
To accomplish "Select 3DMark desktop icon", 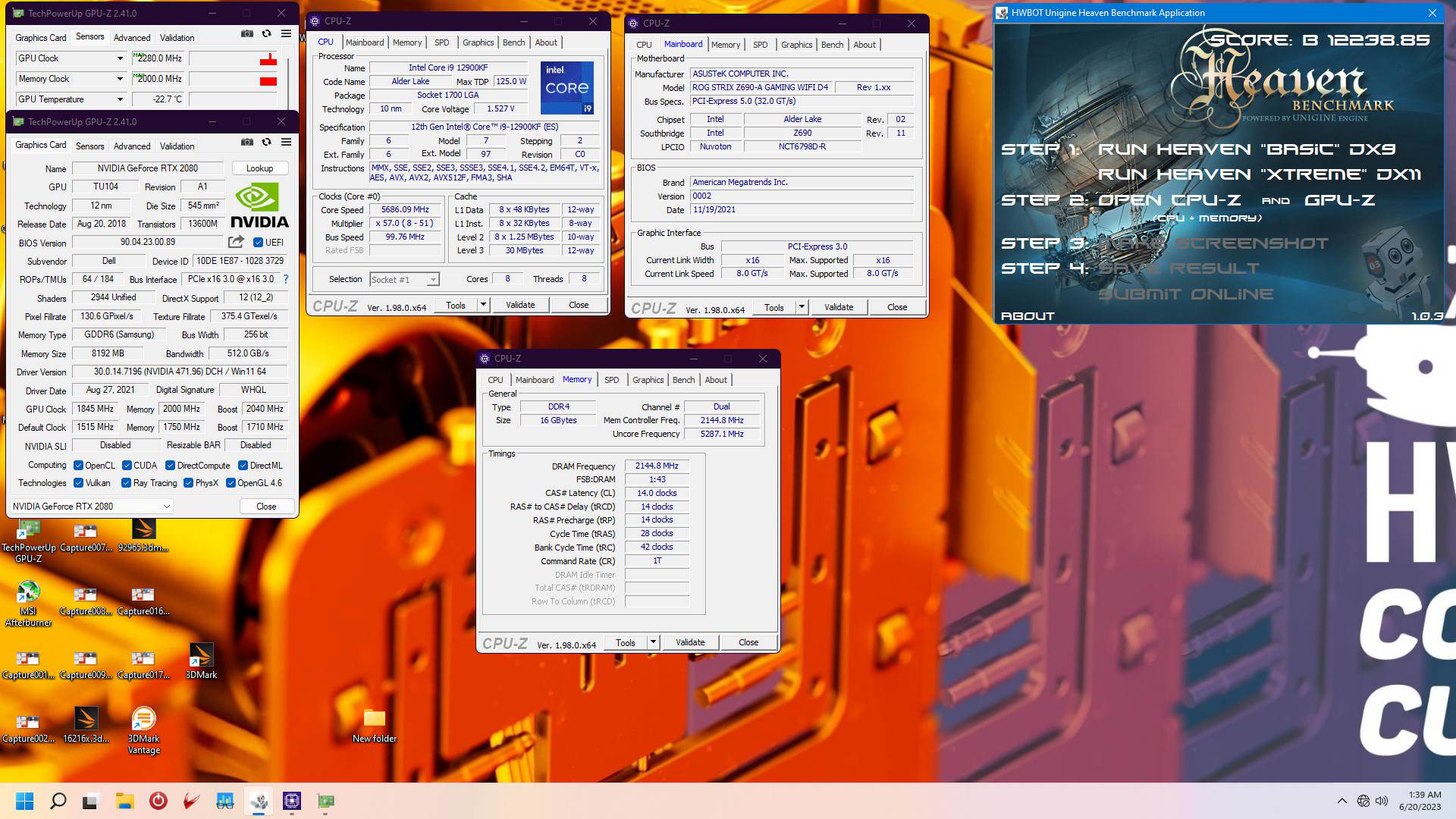I will click(201, 661).
